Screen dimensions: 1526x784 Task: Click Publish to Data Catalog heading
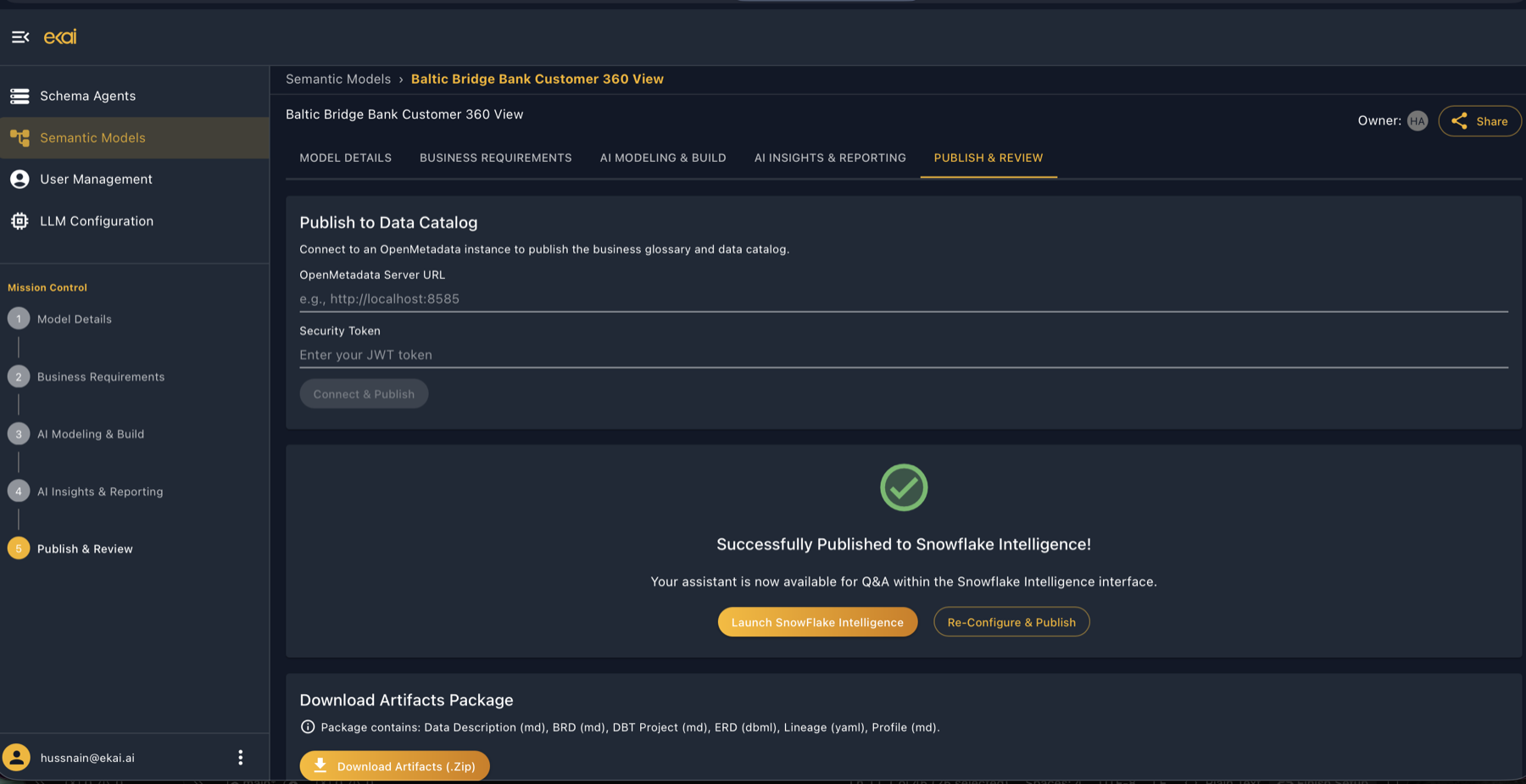click(x=388, y=222)
